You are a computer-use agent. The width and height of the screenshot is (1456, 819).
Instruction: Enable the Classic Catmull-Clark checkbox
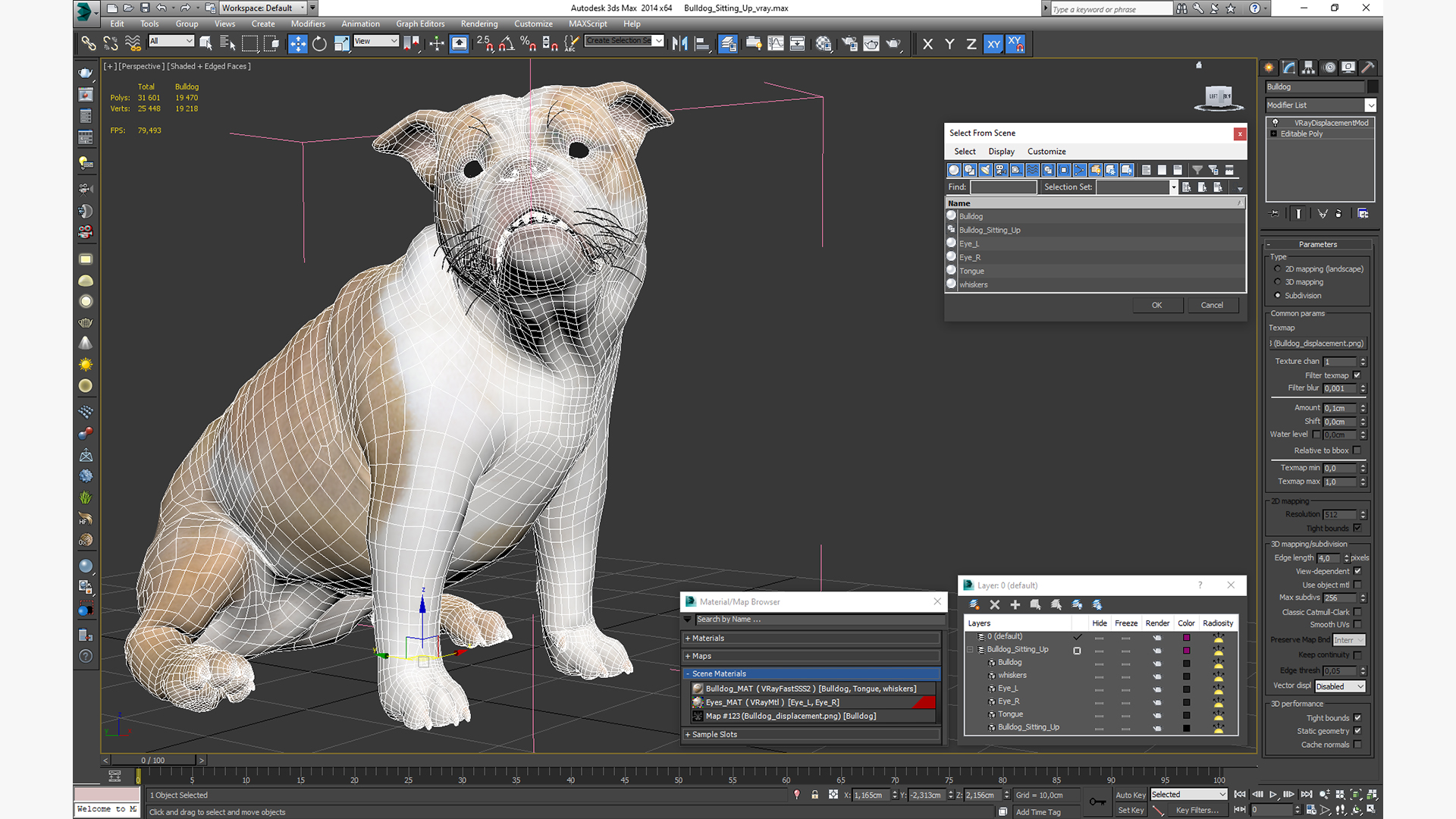point(1357,612)
